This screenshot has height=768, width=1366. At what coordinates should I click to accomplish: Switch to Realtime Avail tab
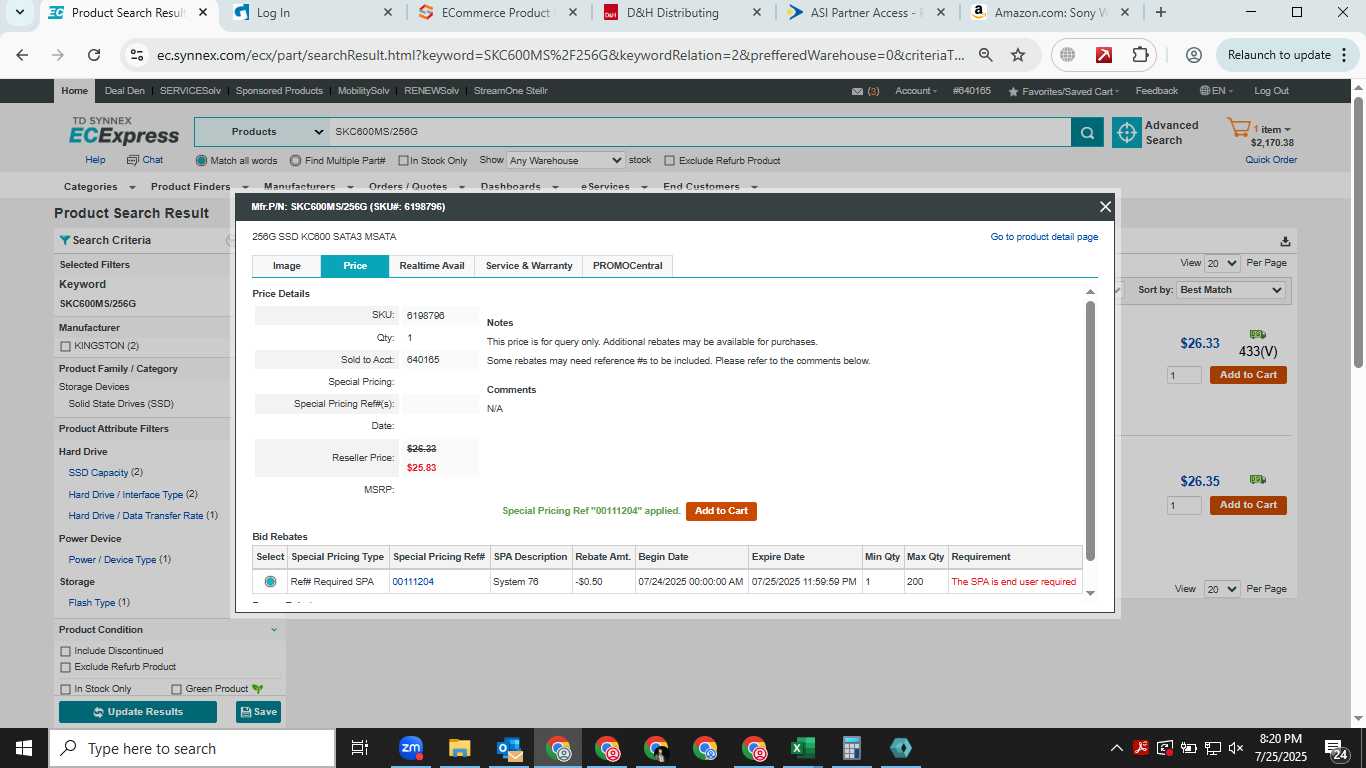click(x=432, y=266)
